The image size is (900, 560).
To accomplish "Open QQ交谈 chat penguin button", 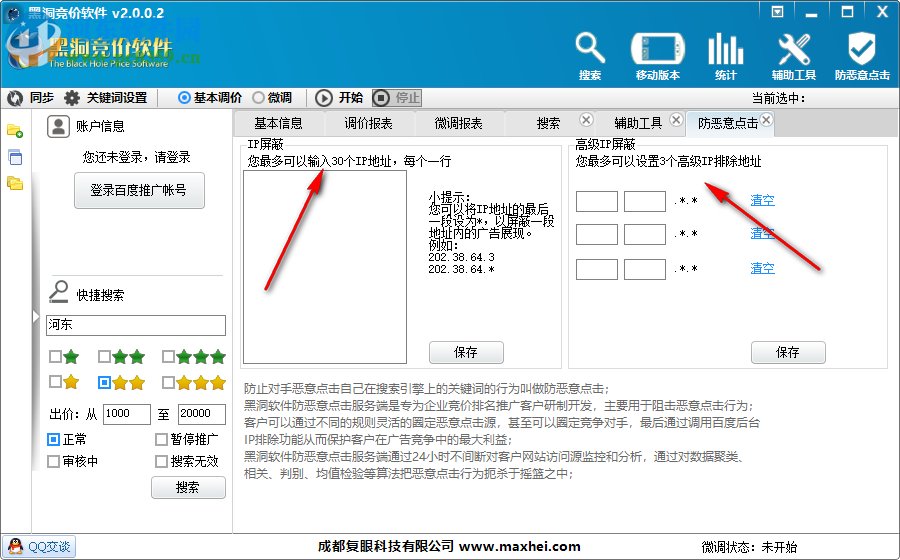I will point(39,547).
